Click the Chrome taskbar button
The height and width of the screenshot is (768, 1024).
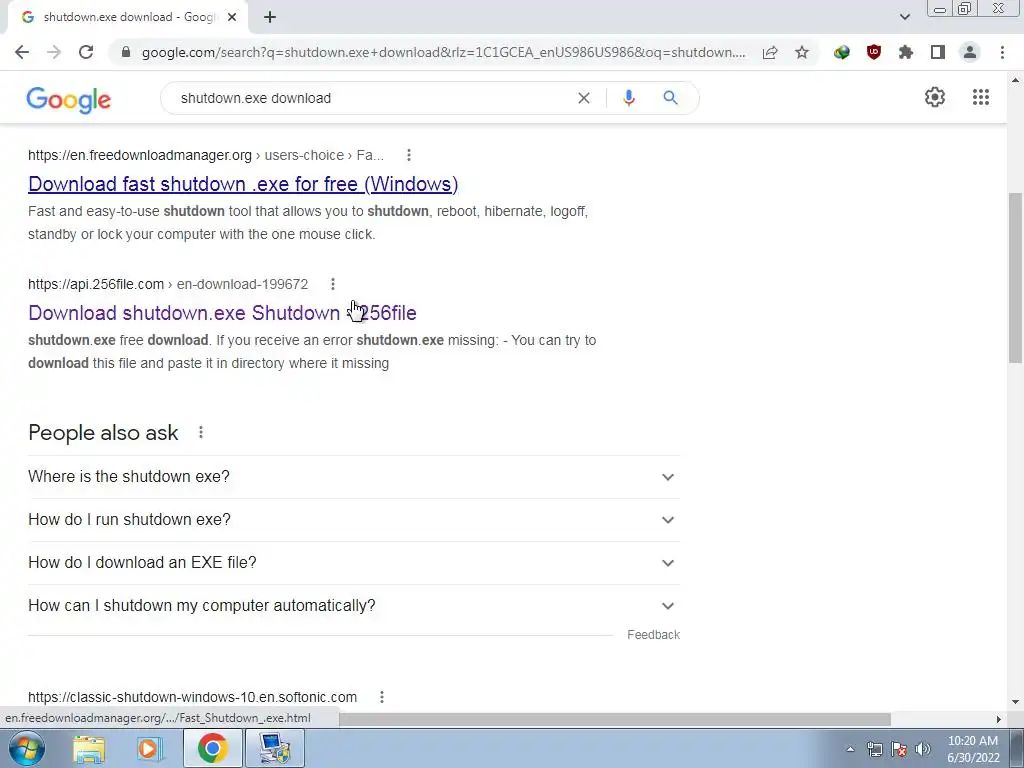pyautogui.click(x=212, y=748)
